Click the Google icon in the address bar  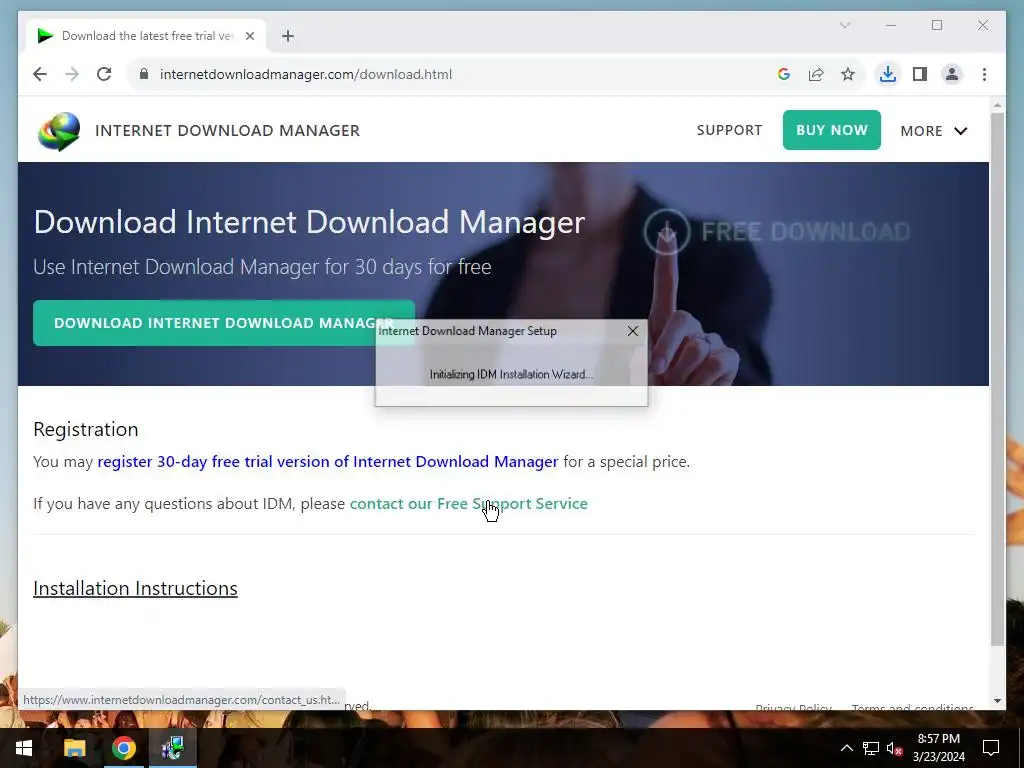(x=784, y=74)
